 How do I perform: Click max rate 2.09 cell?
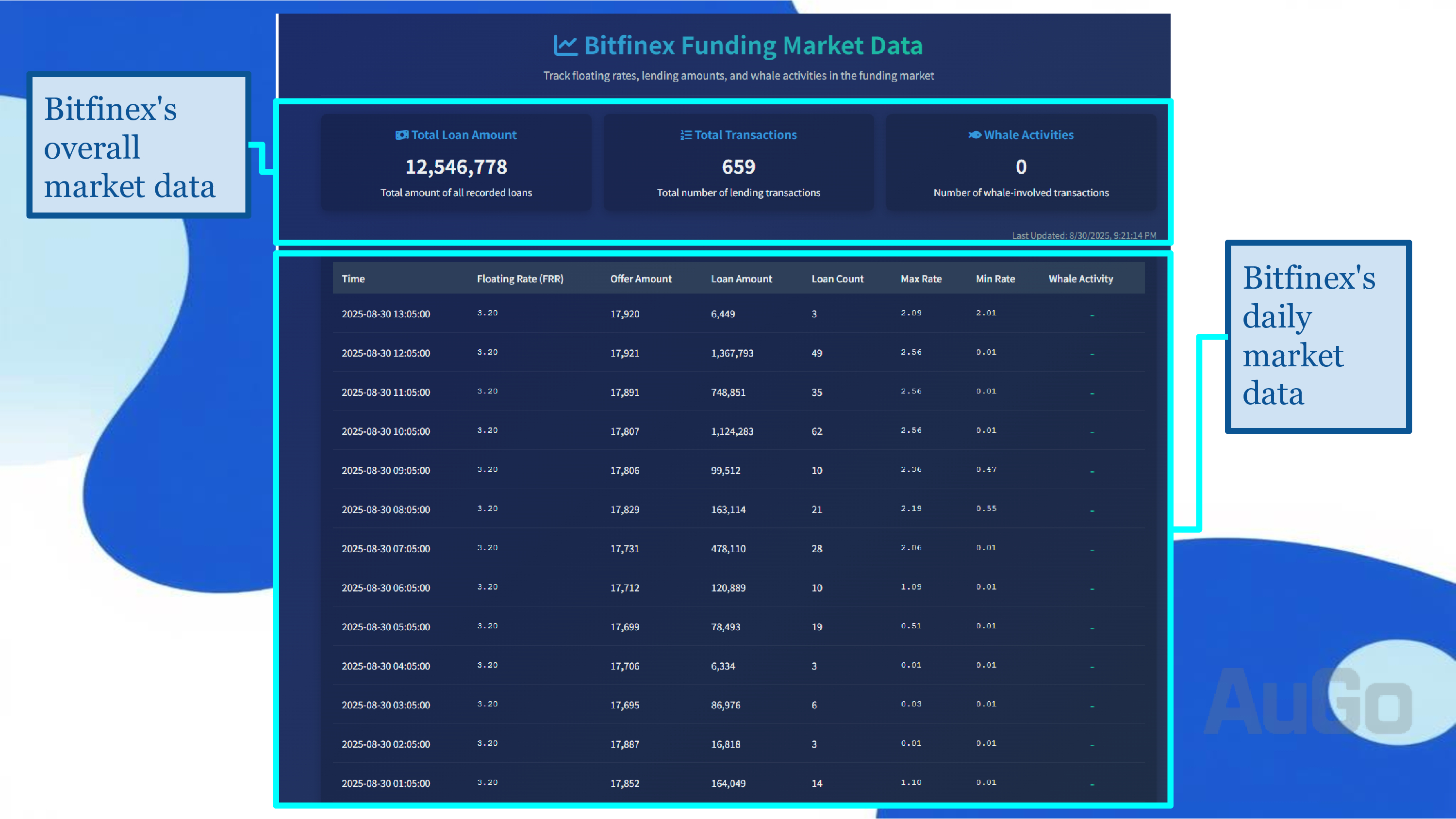910,312
